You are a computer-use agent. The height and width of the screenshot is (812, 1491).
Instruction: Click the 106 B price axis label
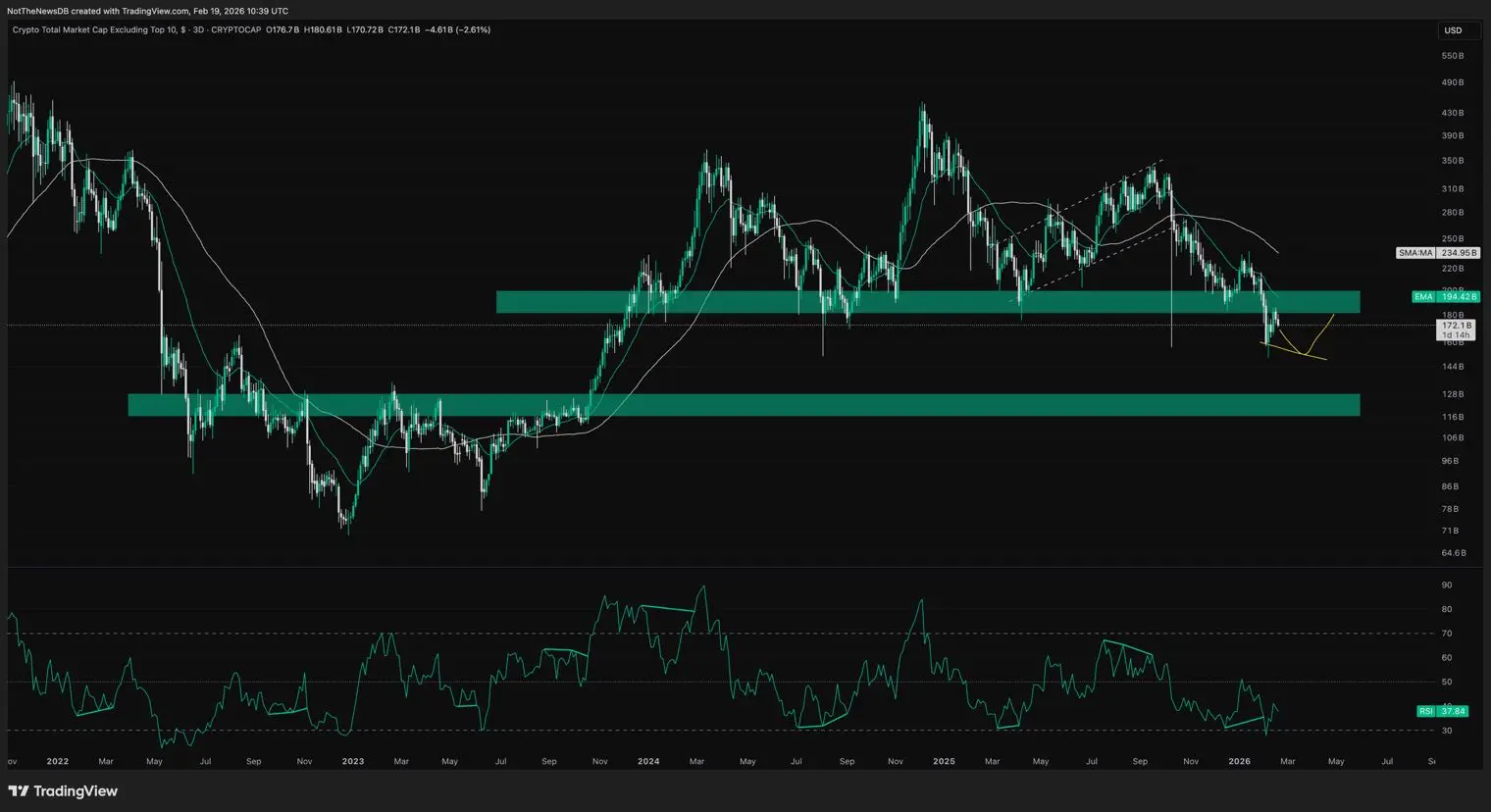click(x=1453, y=437)
